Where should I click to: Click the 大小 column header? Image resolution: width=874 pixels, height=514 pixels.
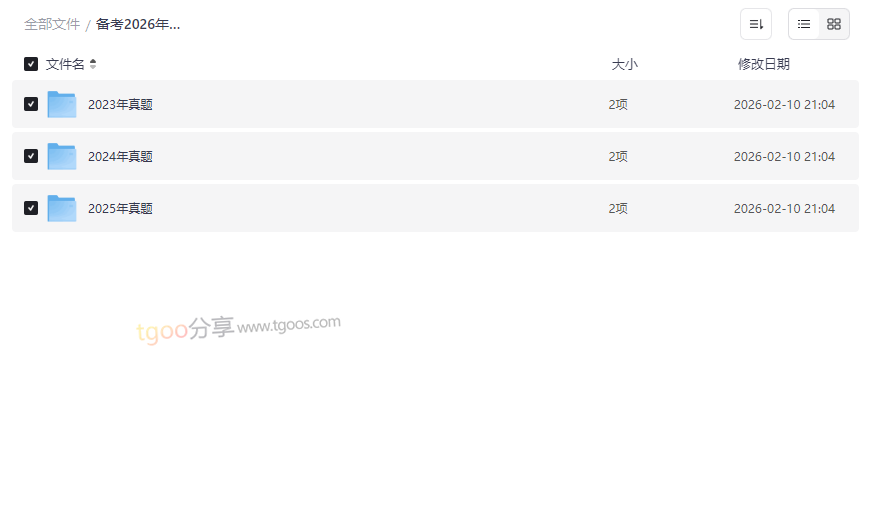[x=624, y=64]
